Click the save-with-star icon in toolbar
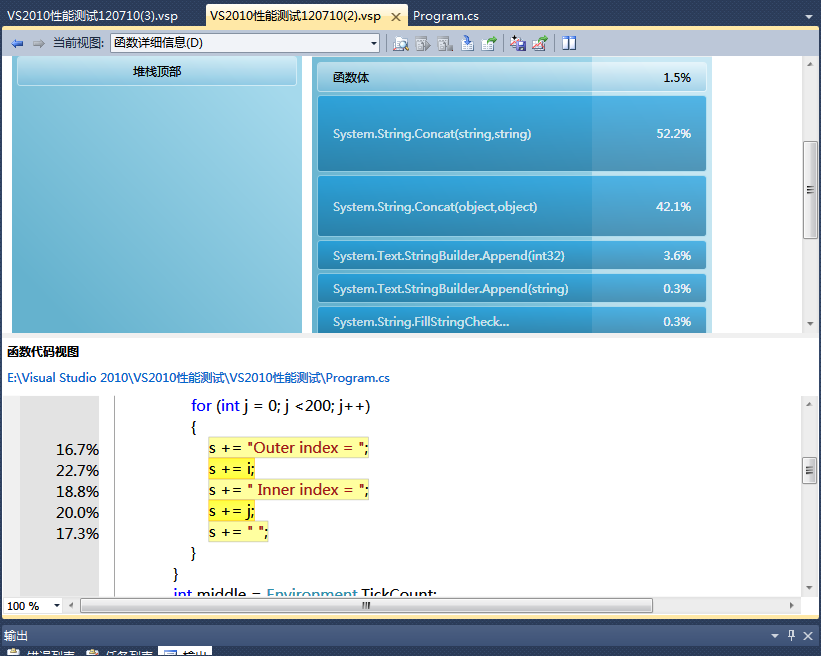Viewport: 821px width, 656px height. [x=518, y=43]
